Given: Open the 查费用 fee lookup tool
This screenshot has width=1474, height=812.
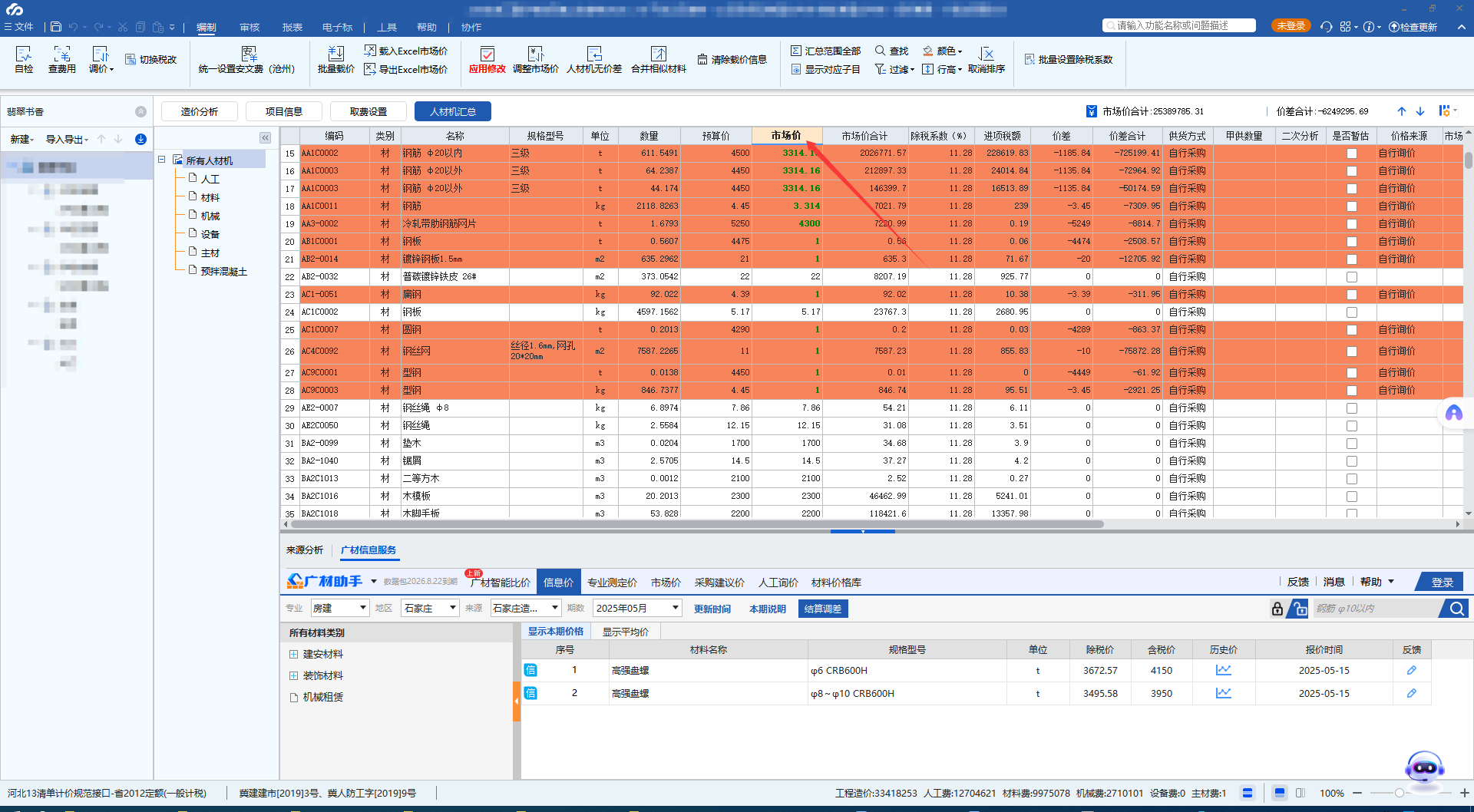Looking at the screenshot, I should (x=62, y=59).
